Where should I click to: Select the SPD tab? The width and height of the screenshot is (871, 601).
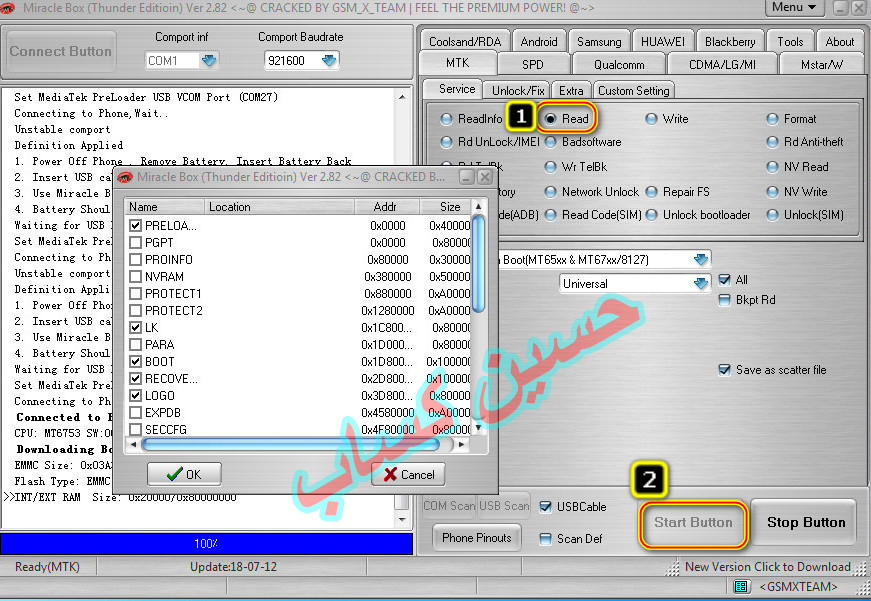[532, 64]
